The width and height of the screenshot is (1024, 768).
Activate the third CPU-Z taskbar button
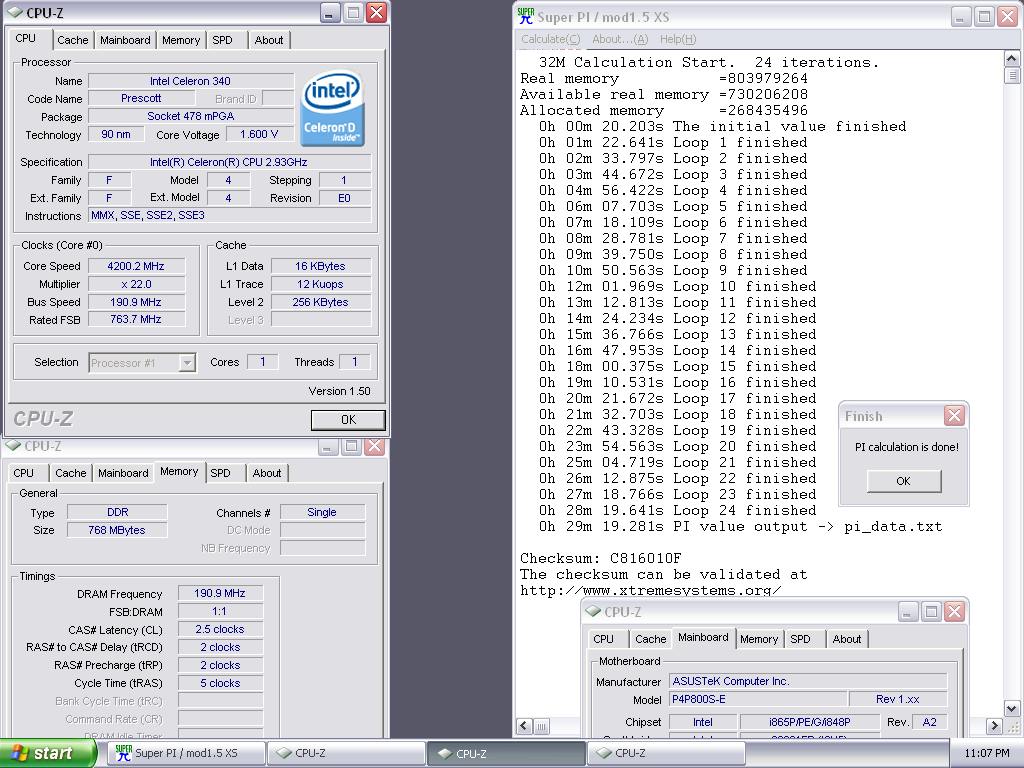(666, 753)
